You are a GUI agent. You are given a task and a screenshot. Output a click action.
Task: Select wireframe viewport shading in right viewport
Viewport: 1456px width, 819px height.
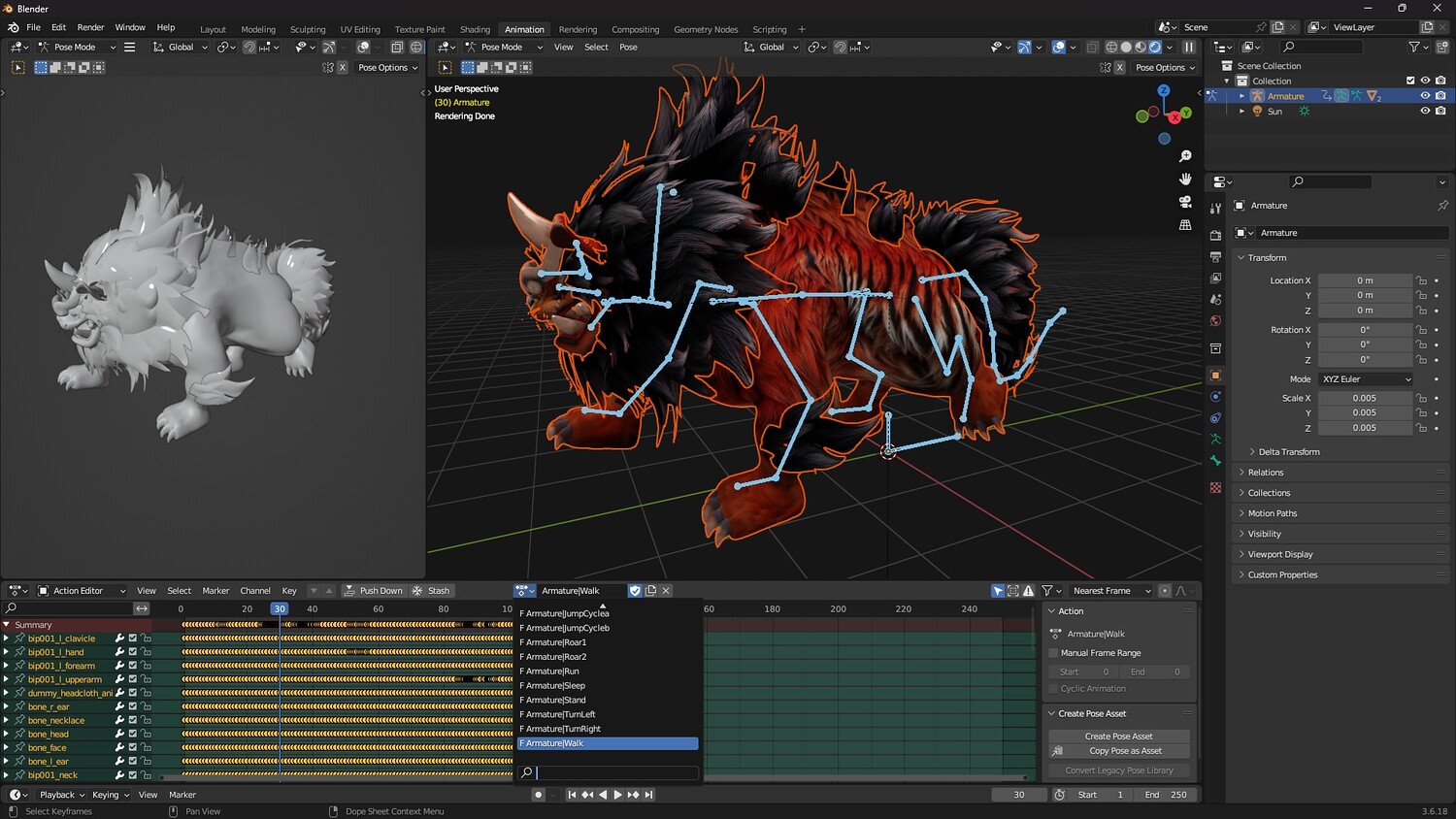click(x=1111, y=47)
